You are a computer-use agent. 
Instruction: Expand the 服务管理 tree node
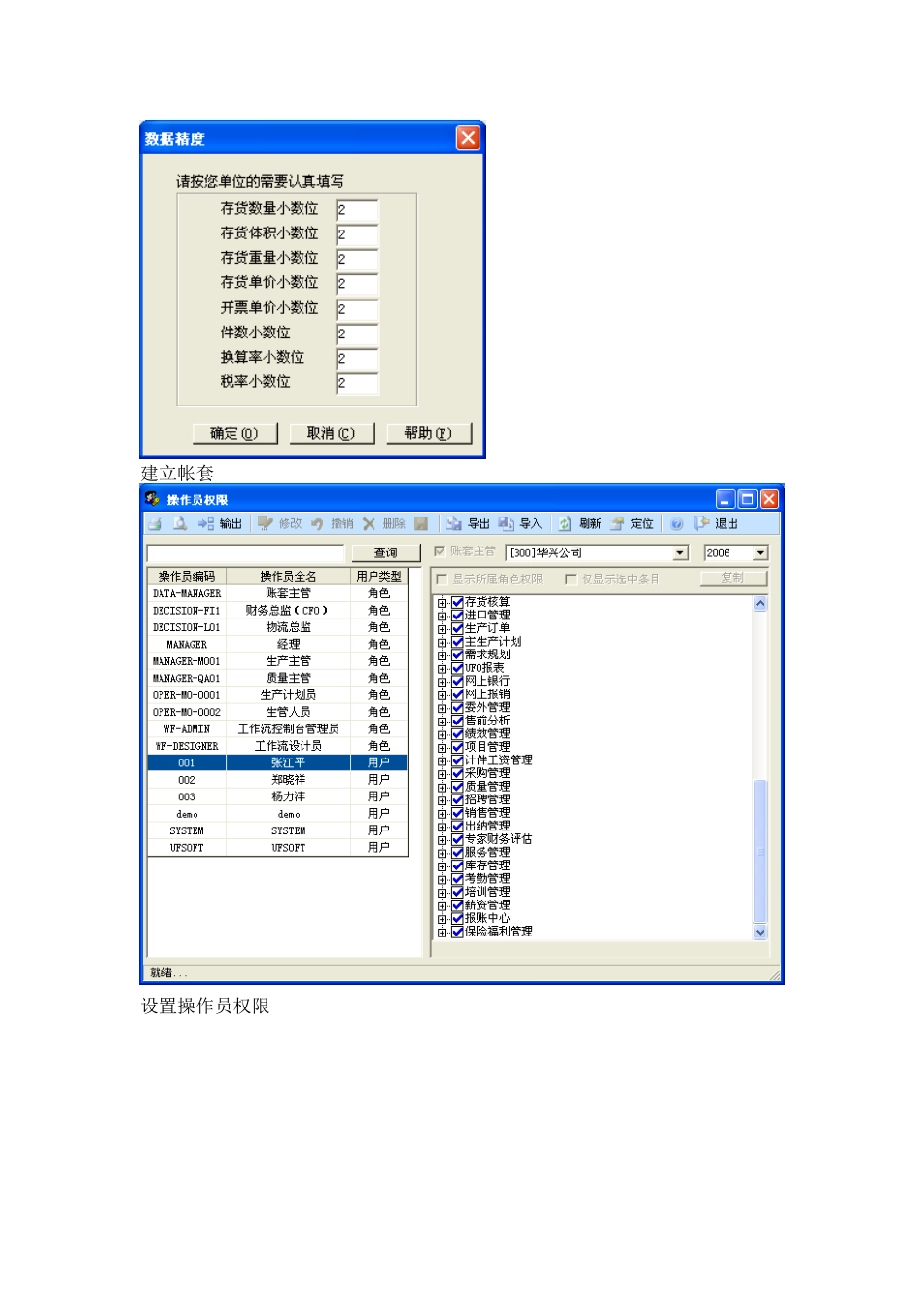pos(443,853)
